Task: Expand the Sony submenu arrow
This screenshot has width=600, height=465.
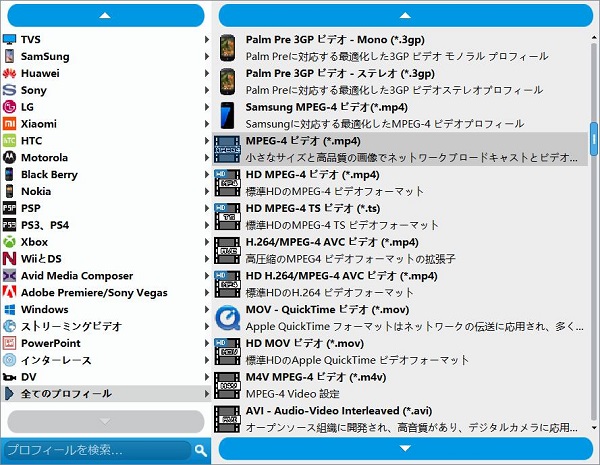Action: (206, 90)
